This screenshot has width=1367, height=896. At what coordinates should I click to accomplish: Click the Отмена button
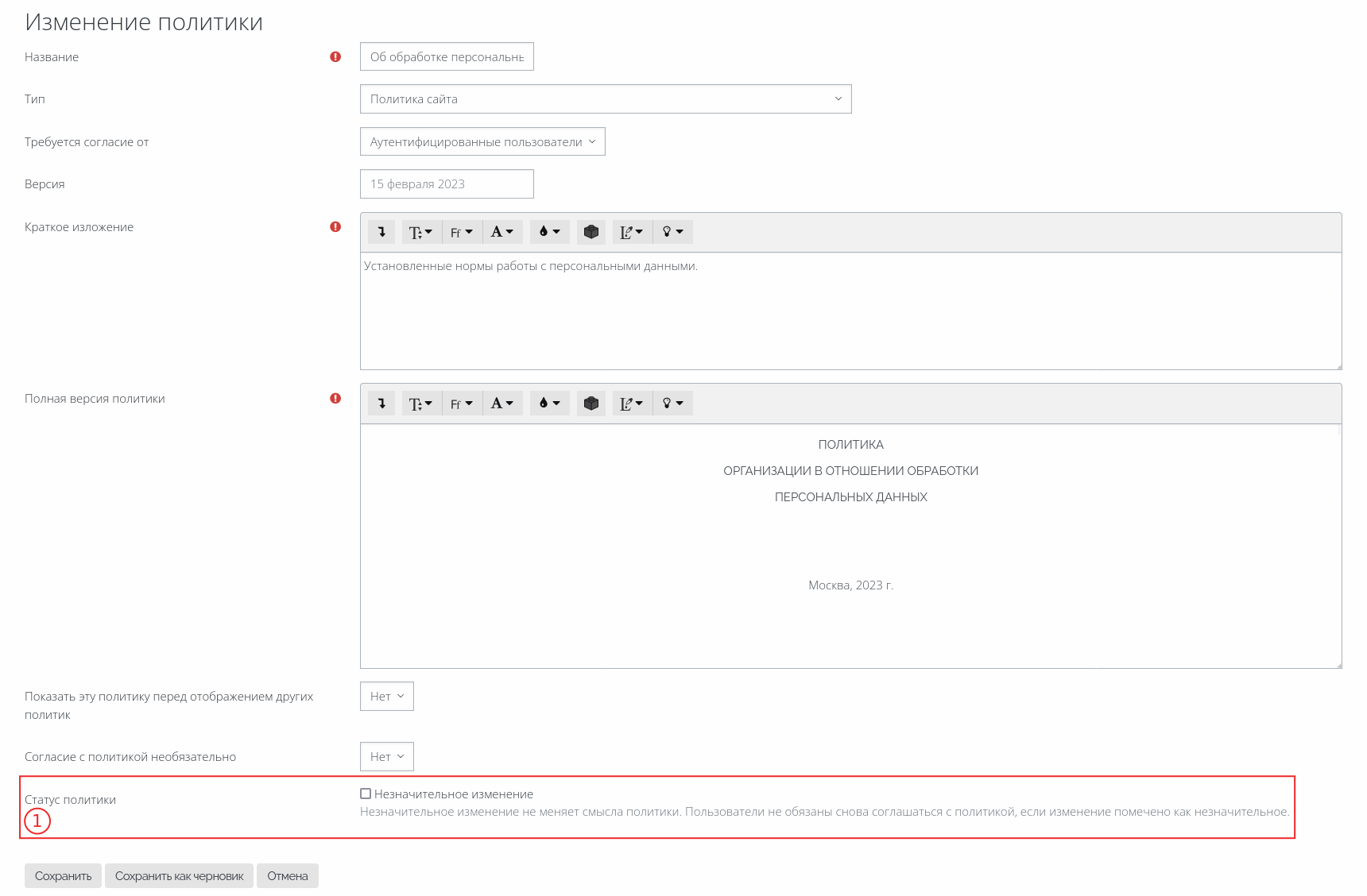coord(288,876)
